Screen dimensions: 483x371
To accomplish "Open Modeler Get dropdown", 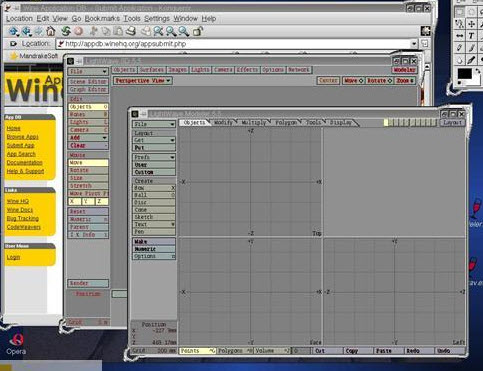I will 154,140.
